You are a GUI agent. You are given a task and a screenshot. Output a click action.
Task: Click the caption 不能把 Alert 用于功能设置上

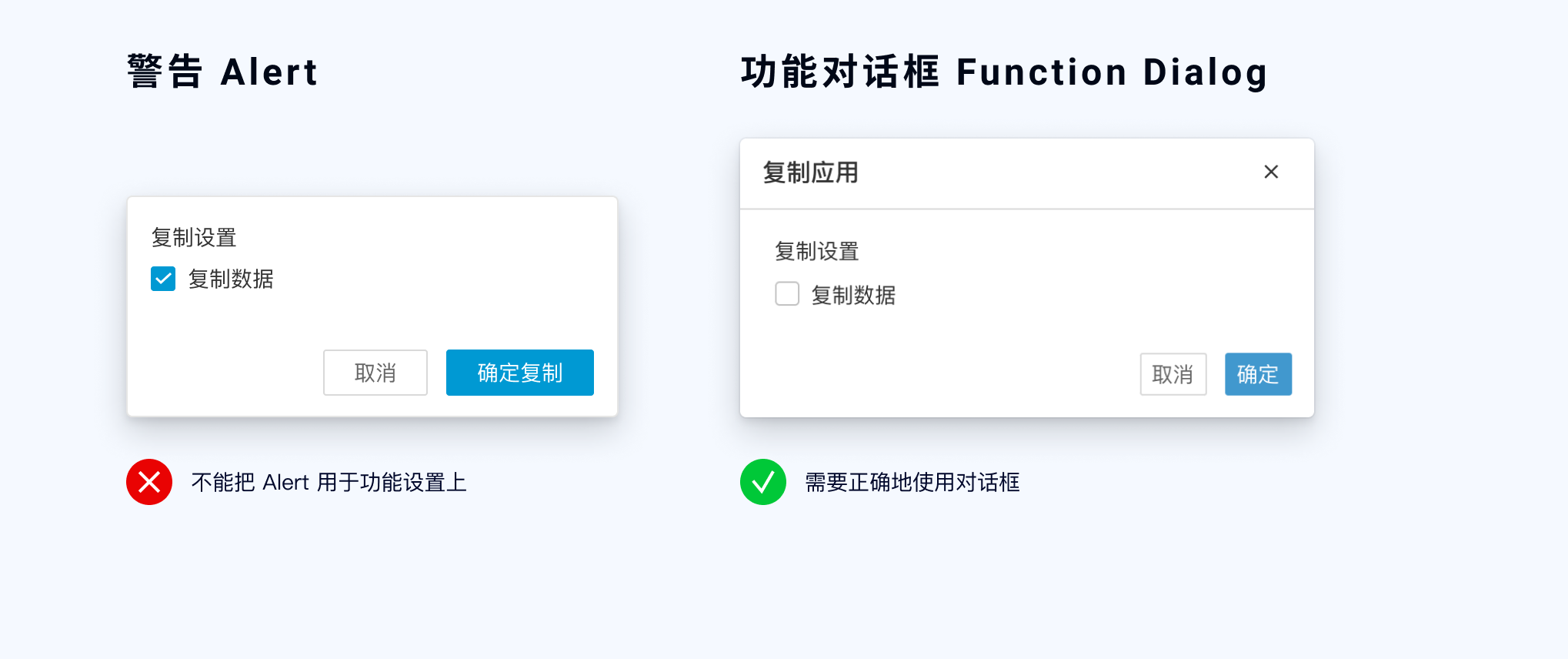click(x=329, y=483)
